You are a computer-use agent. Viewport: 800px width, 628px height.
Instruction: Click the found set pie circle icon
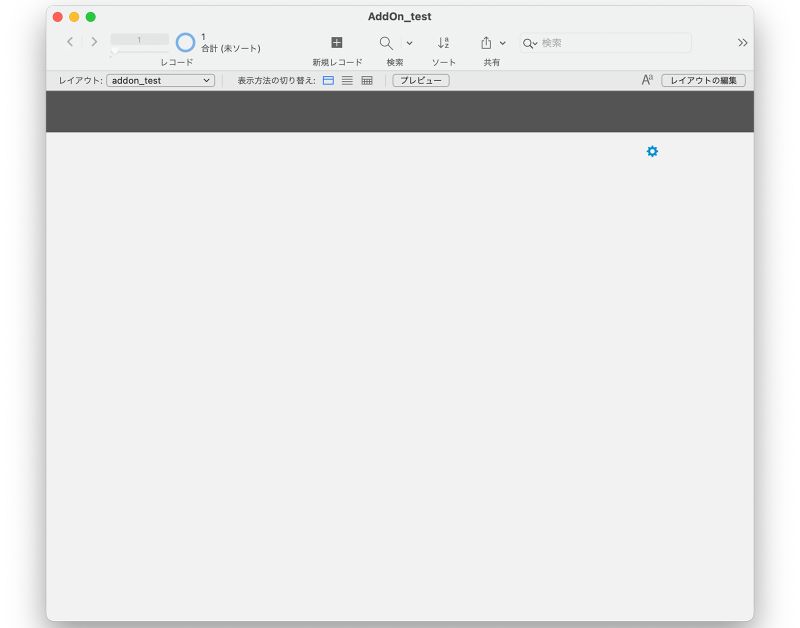tap(185, 42)
